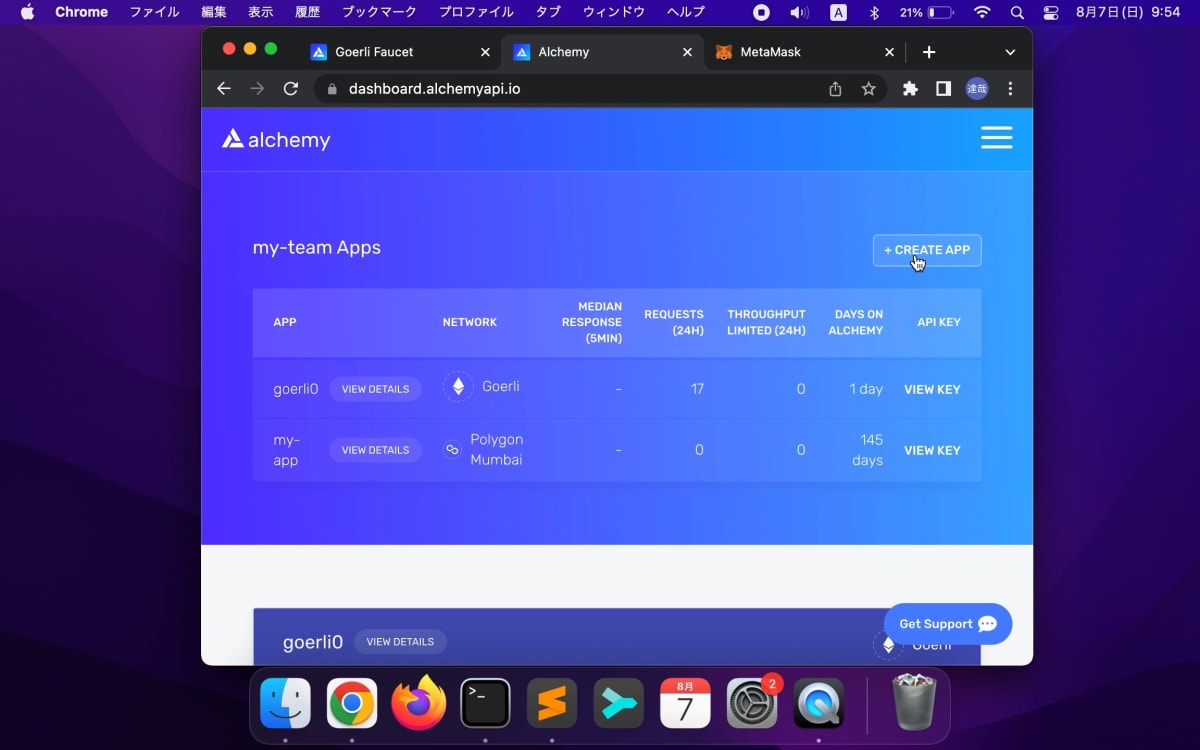The height and width of the screenshot is (750, 1200).
Task: Go back with browser back arrow
Action: click(x=224, y=89)
